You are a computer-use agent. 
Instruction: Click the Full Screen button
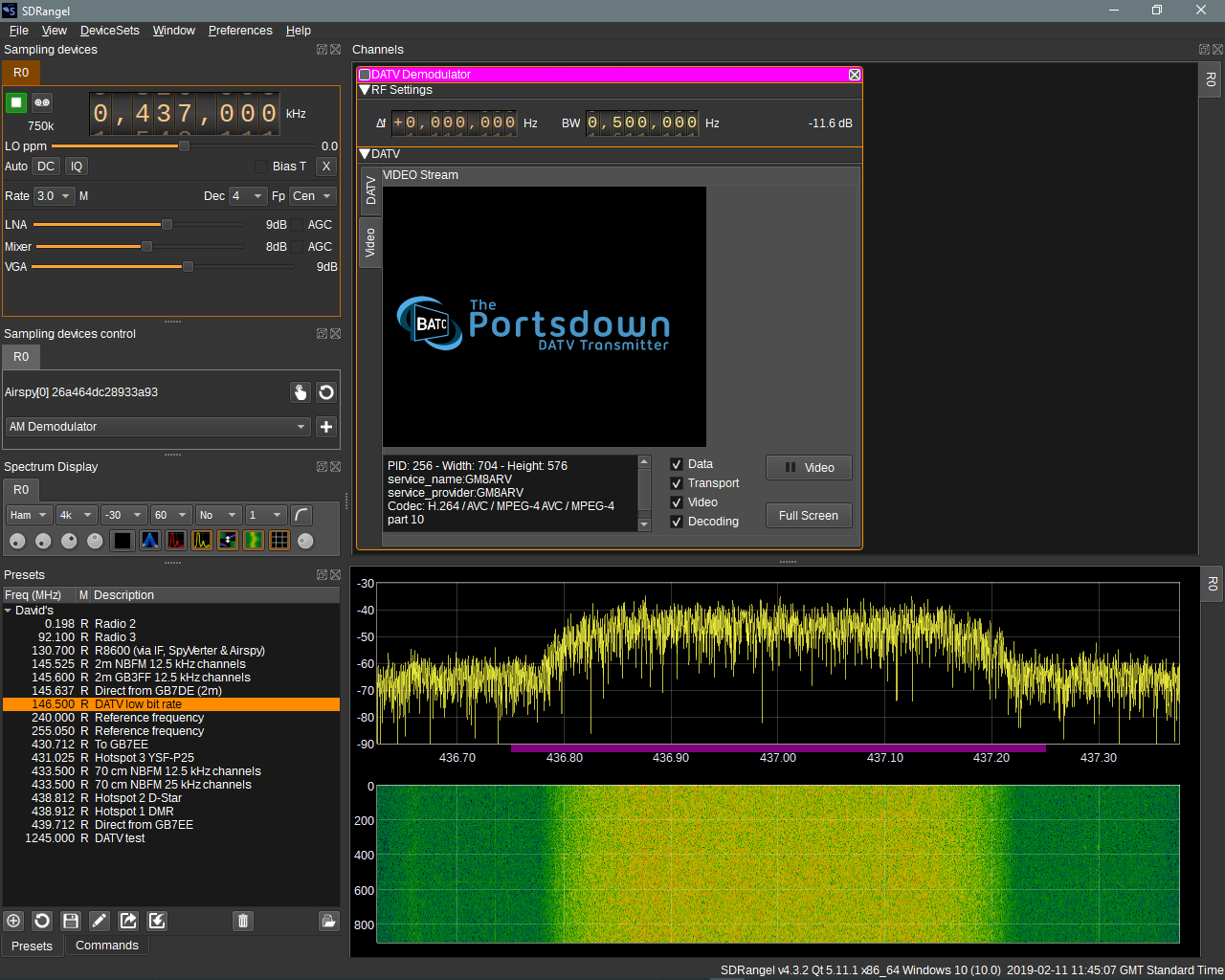pos(809,515)
